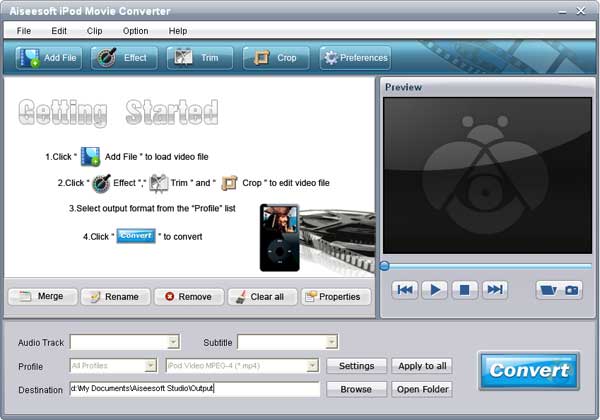
Task: Open the Option menu
Action: pyautogui.click(x=135, y=31)
